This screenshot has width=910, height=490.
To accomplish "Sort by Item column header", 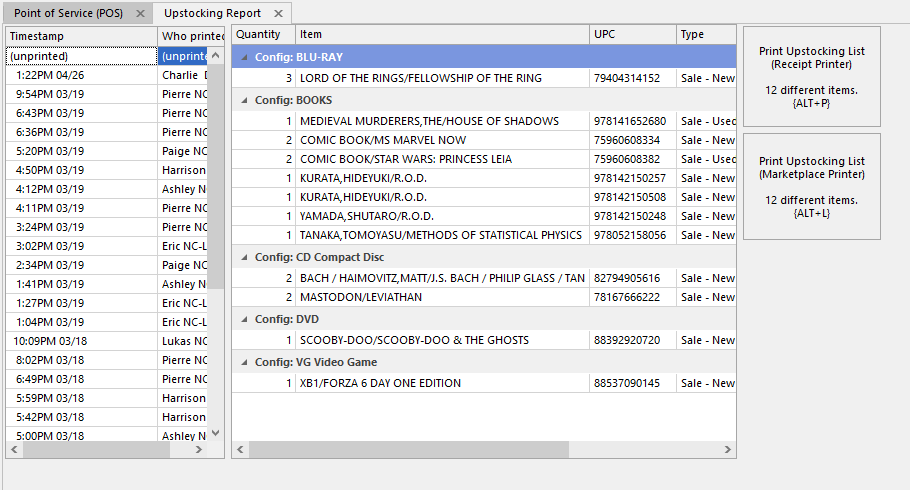I will coord(442,34).
